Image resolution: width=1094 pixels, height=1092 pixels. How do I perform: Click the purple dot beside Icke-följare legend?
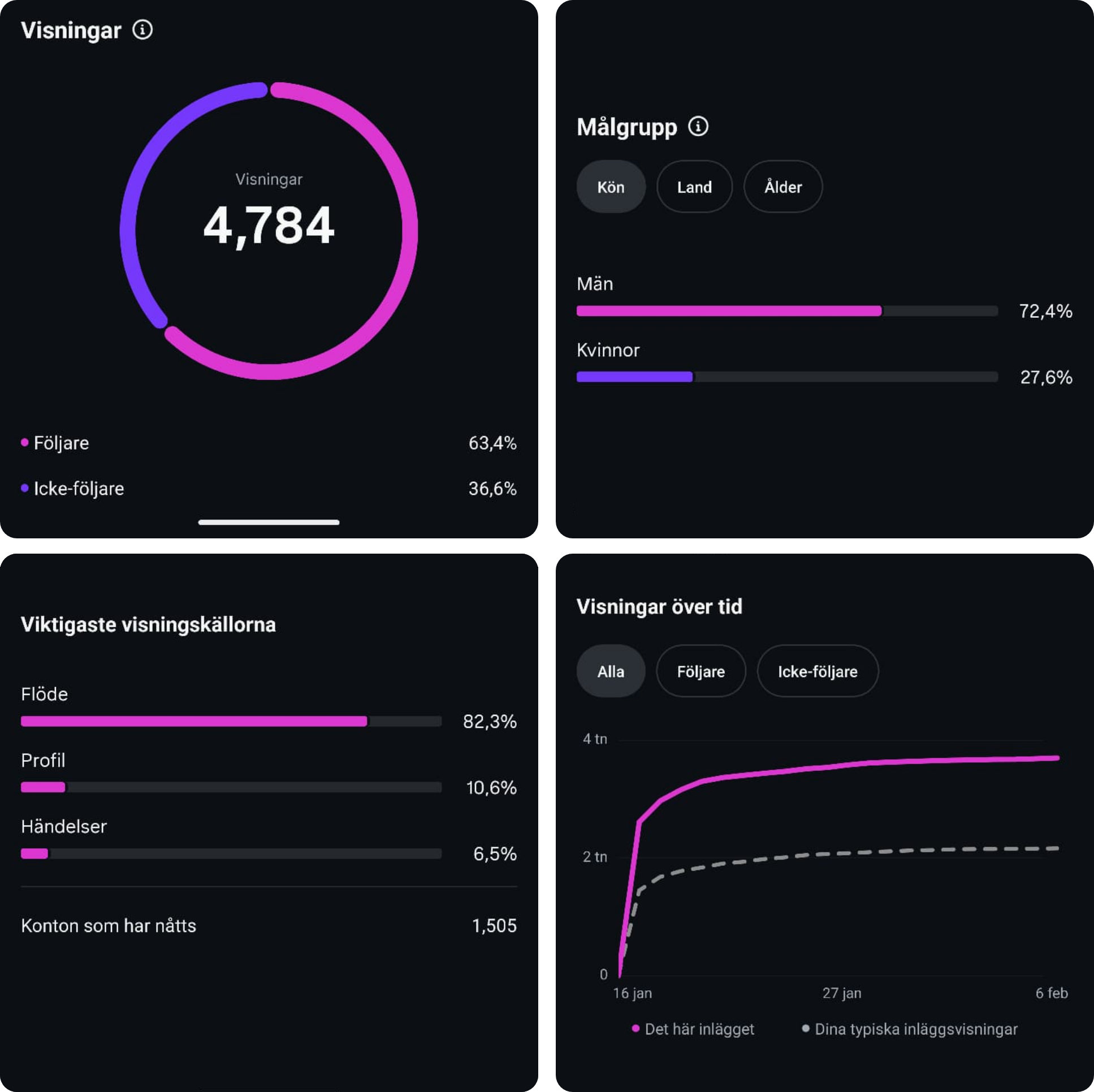click(x=25, y=488)
